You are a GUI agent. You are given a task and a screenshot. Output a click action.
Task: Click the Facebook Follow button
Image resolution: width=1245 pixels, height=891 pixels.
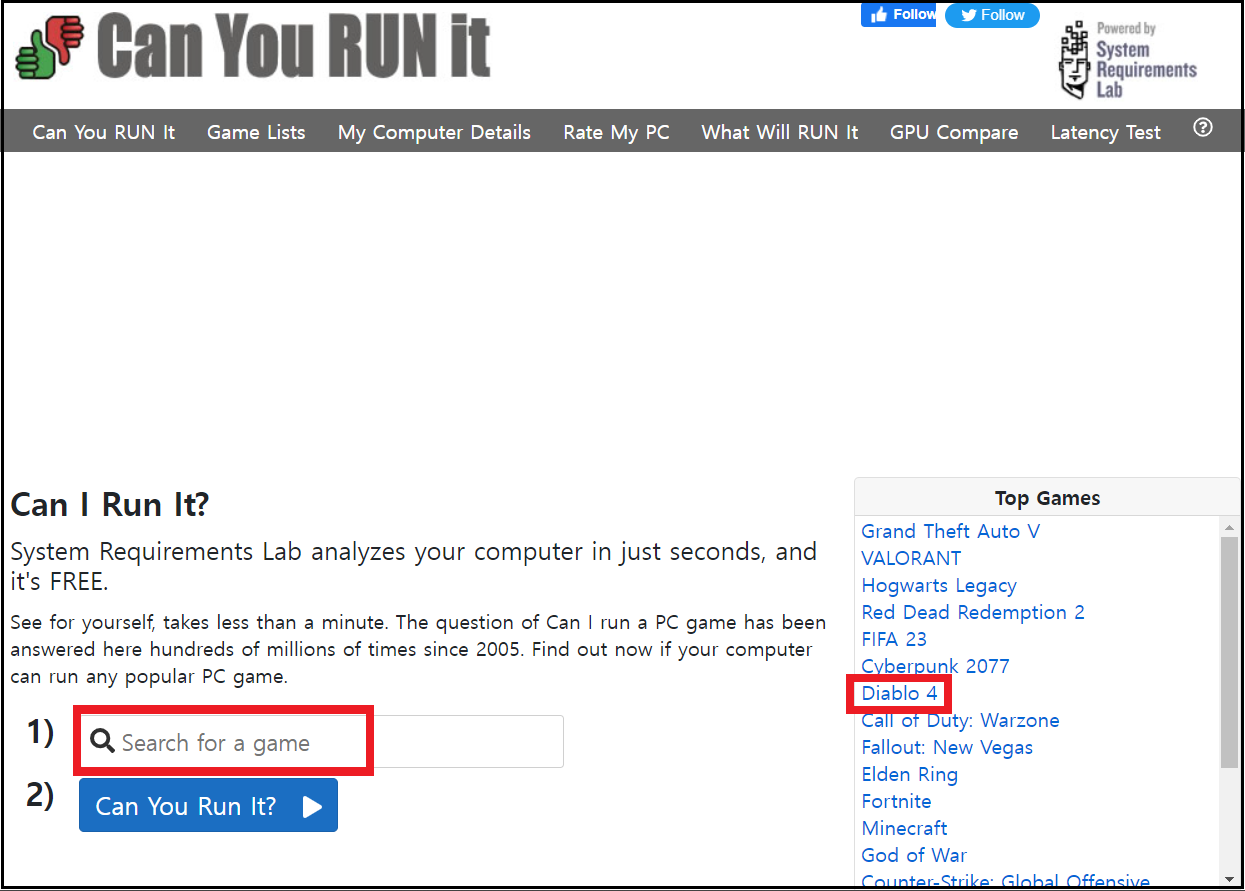point(898,15)
